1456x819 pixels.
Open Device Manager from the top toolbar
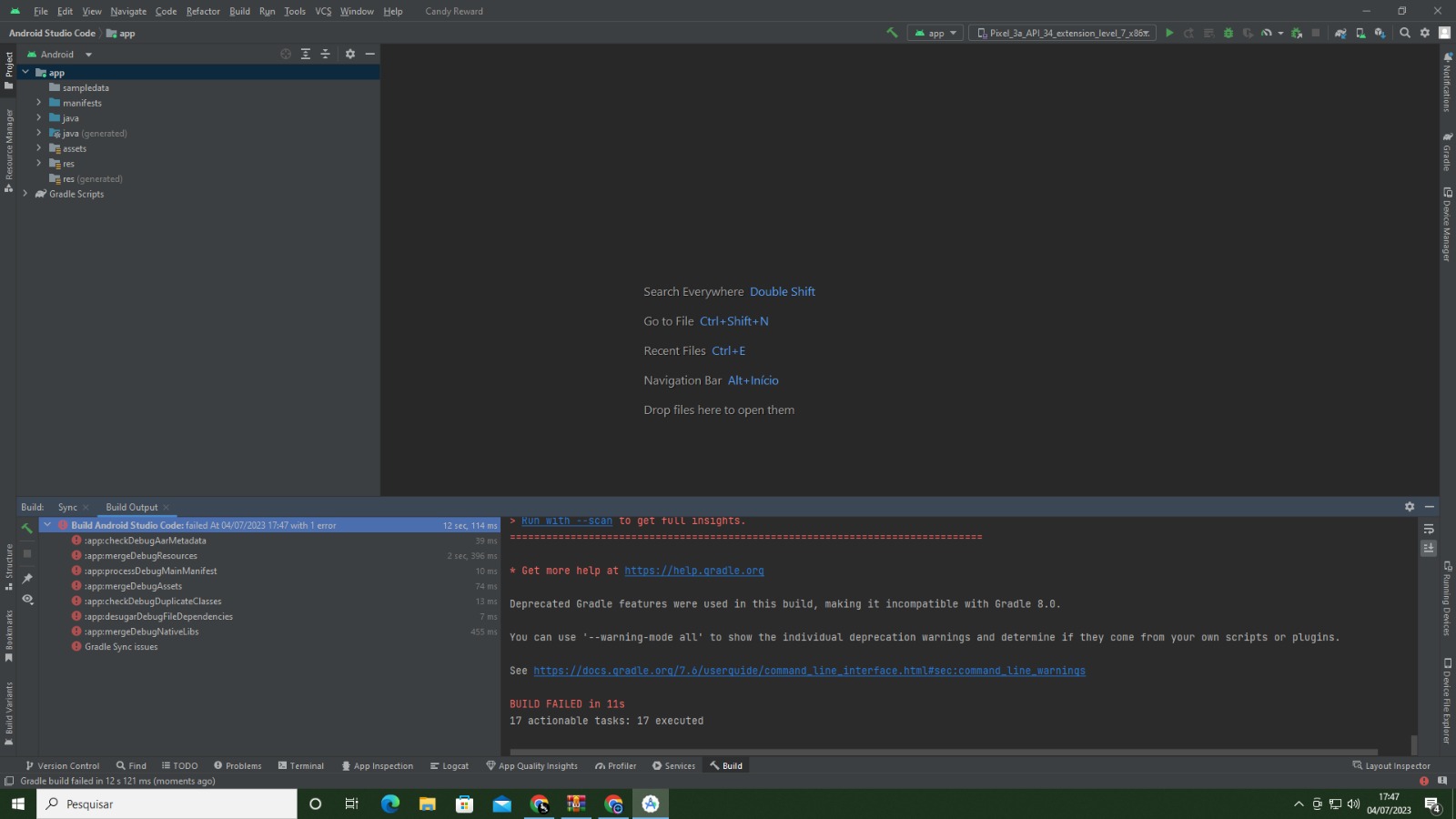1360,33
